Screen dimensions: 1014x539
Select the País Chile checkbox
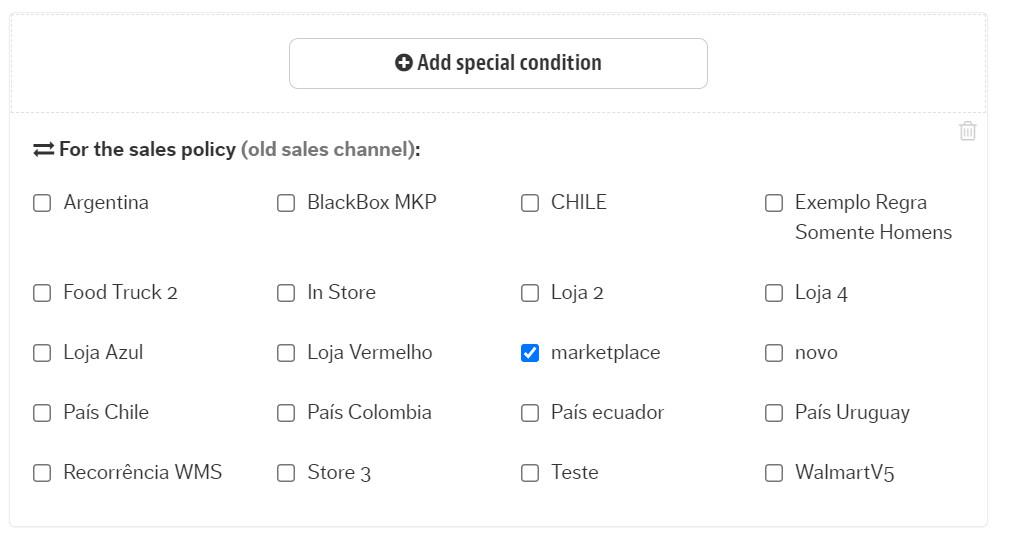[x=42, y=413]
